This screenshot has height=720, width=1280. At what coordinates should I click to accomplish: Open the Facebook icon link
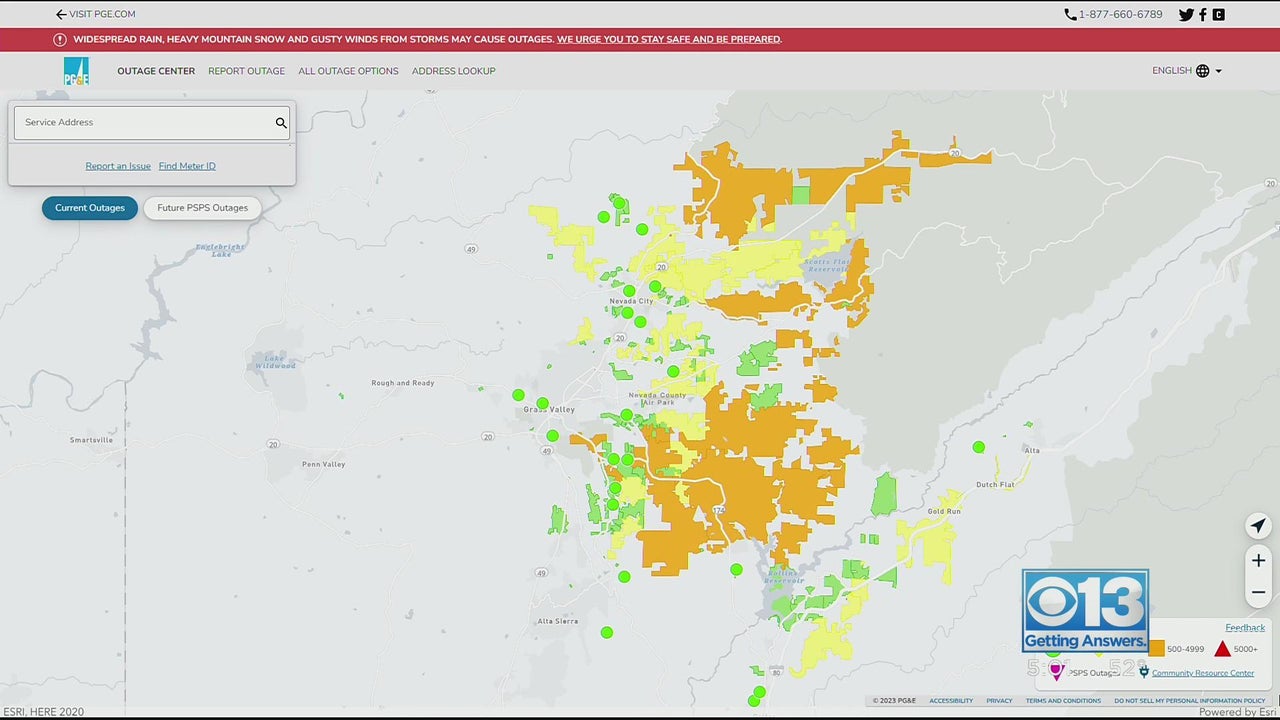1203,15
